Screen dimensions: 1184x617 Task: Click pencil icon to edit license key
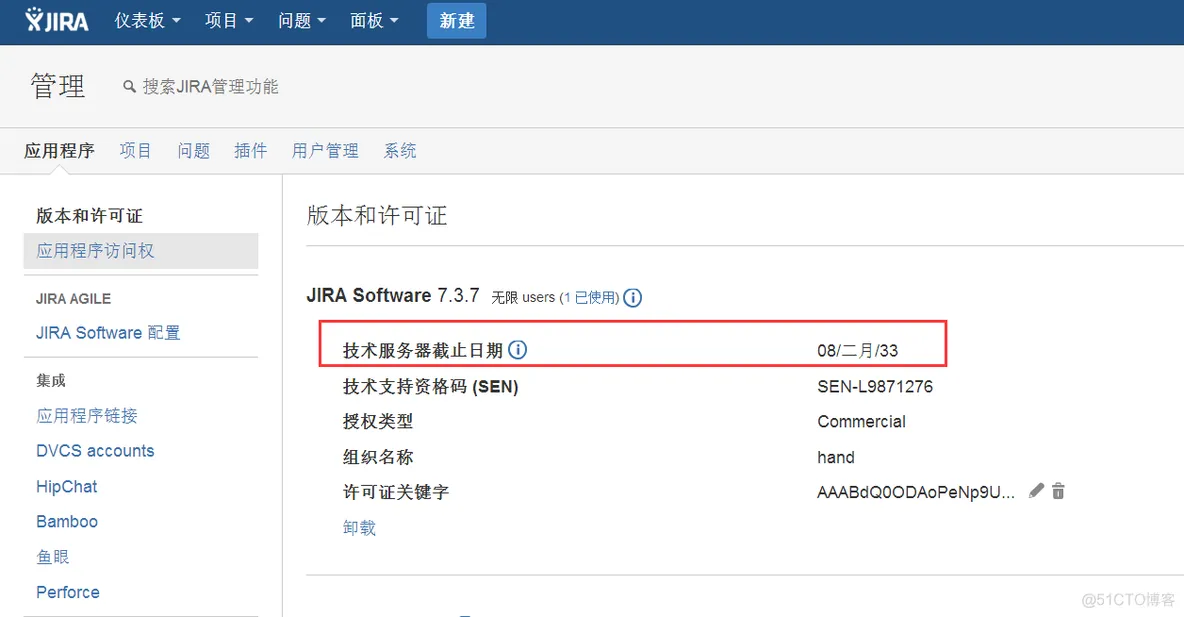click(x=1037, y=491)
